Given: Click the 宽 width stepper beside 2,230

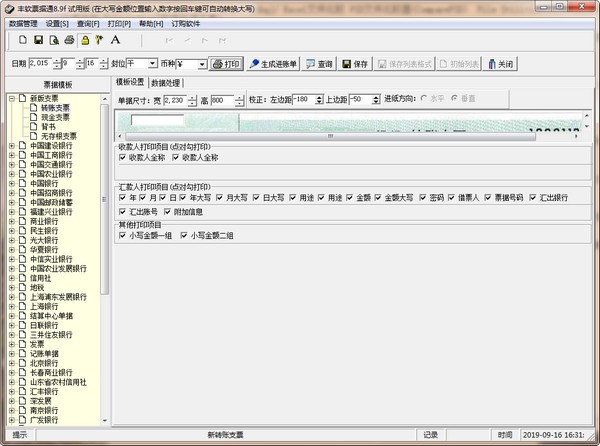Looking at the screenshot, I should click(192, 101).
